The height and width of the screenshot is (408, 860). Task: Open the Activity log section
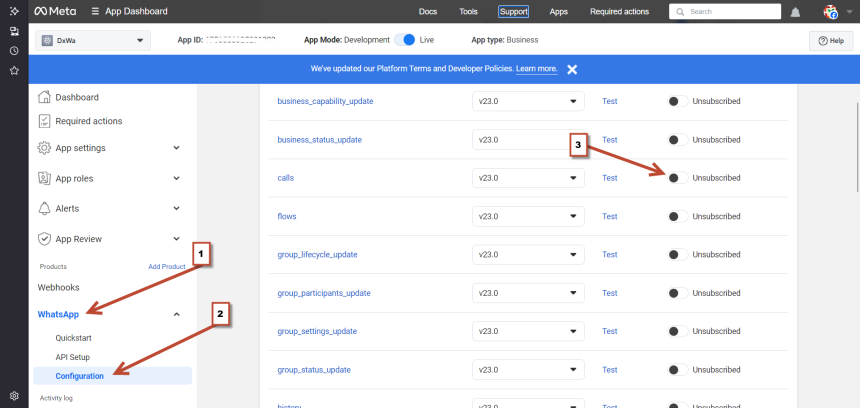point(56,398)
